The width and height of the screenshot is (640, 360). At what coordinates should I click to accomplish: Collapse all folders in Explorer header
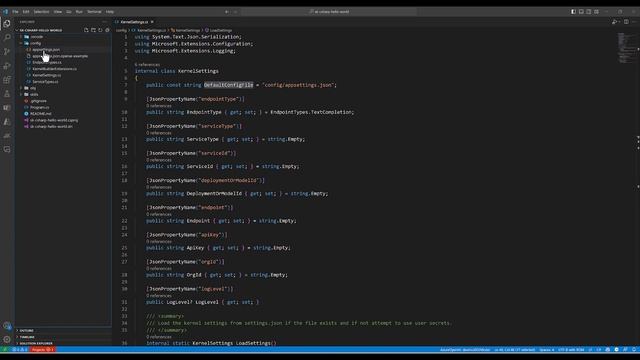pos(107,30)
